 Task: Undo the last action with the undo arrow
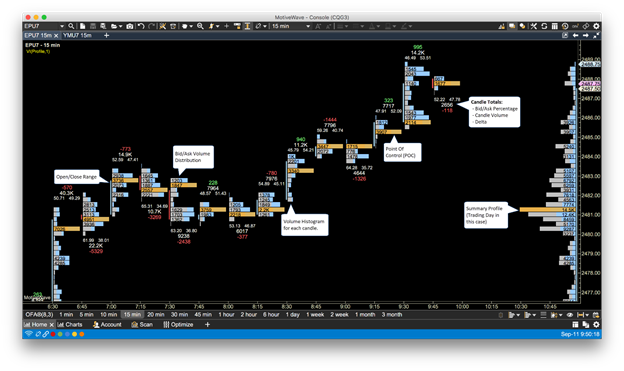click(x=141, y=26)
